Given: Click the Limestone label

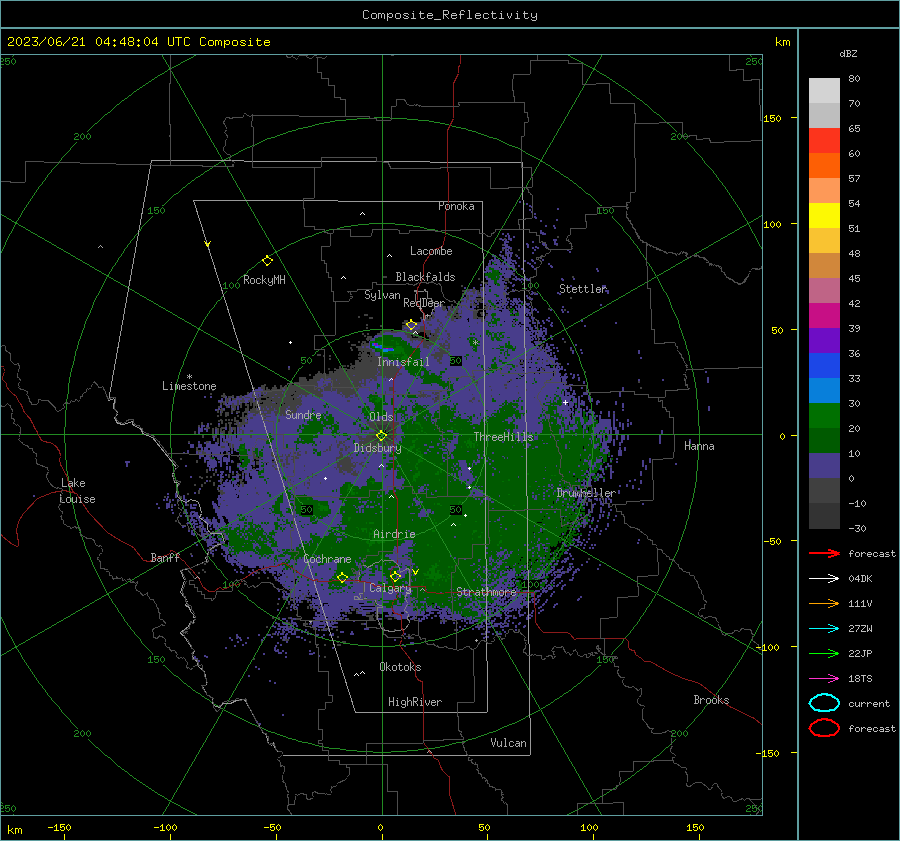Looking at the screenshot, I should coord(189,386).
